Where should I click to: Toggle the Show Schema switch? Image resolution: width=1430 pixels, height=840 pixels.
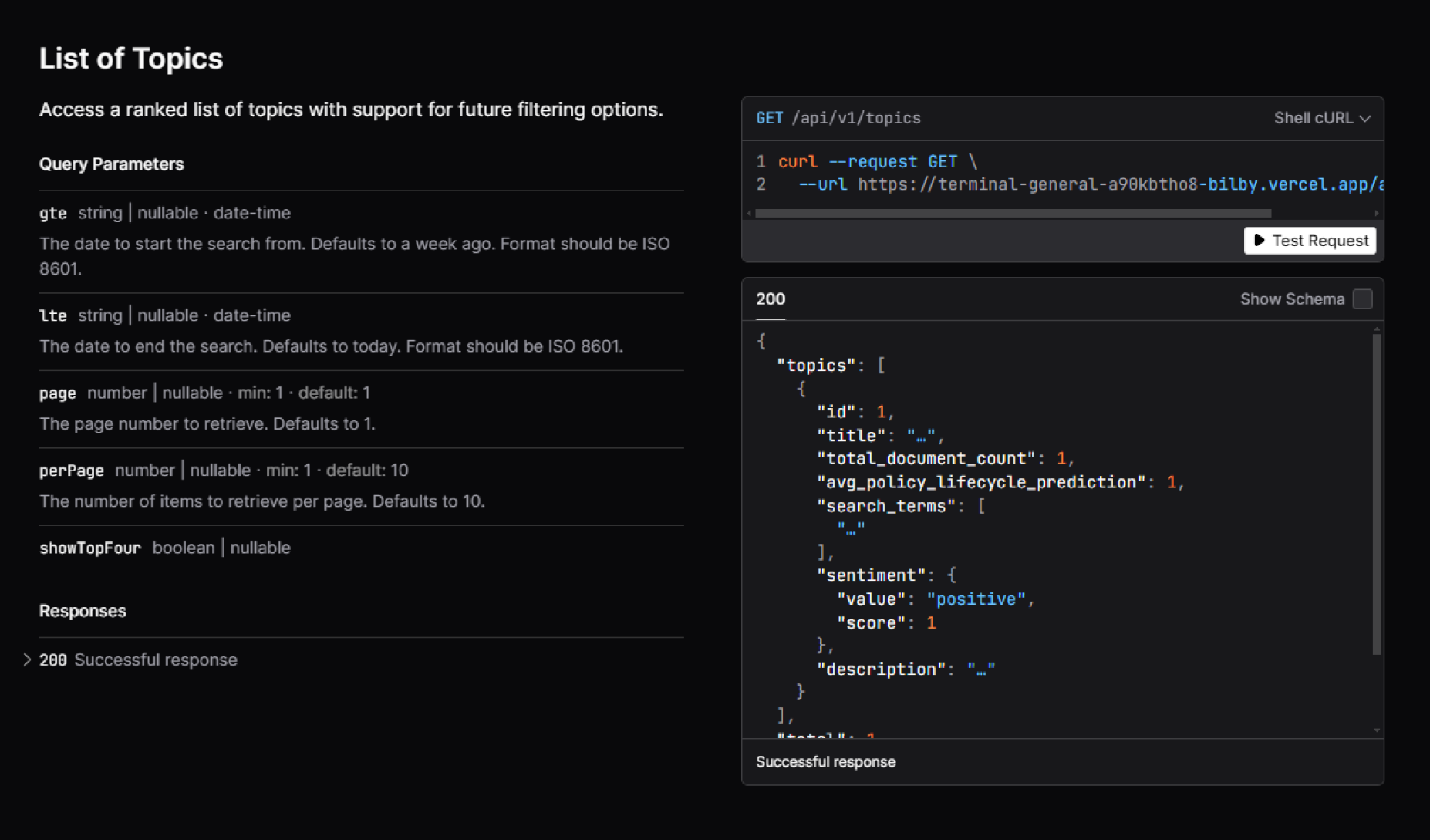(x=1363, y=299)
